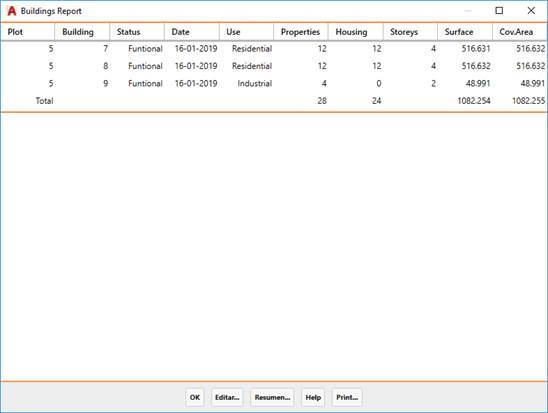Click the Housing column header
Image resolution: width=548 pixels, height=413 pixels.
pos(356,32)
